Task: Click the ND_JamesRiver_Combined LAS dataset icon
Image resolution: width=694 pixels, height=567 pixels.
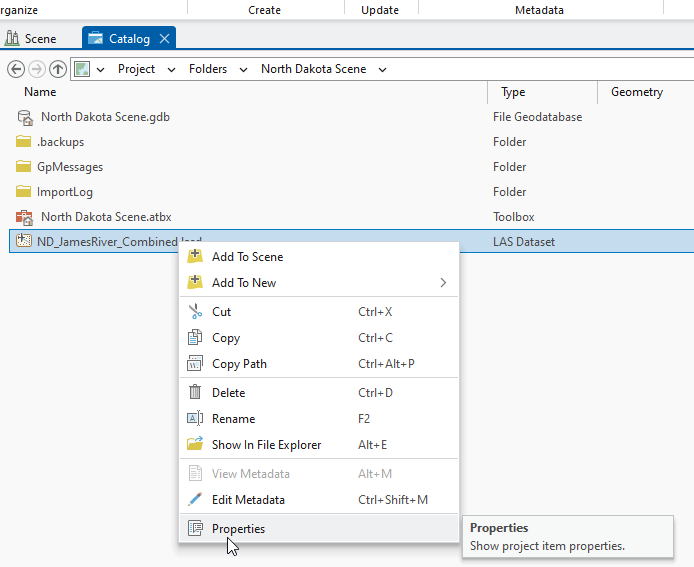Action: coord(24,241)
